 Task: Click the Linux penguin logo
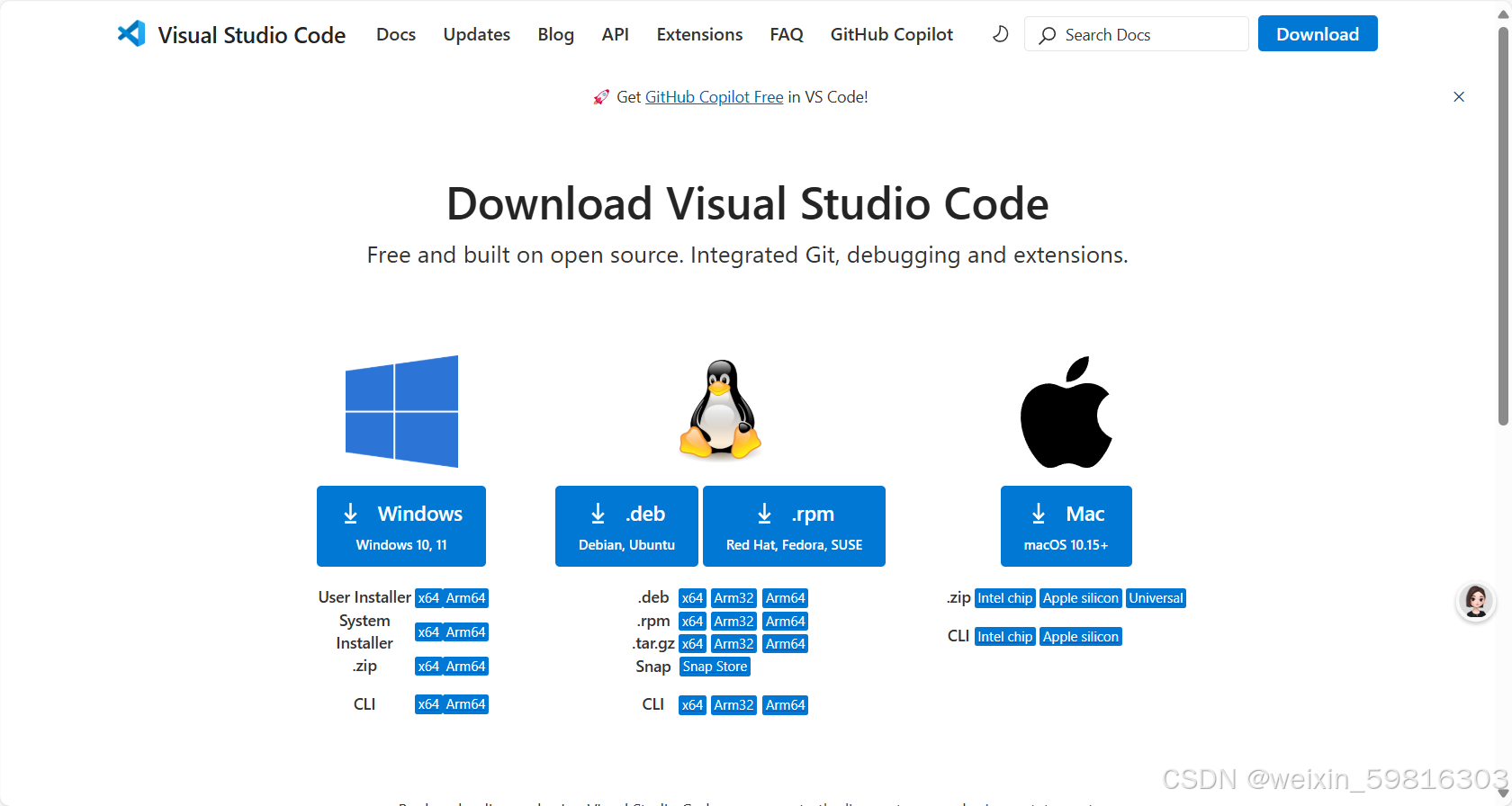[x=720, y=409]
